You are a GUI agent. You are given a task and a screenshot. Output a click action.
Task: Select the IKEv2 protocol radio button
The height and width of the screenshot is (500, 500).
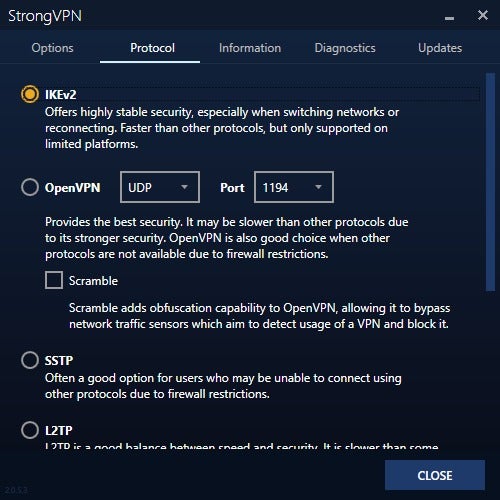pyautogui.click(x=30, y=94)
